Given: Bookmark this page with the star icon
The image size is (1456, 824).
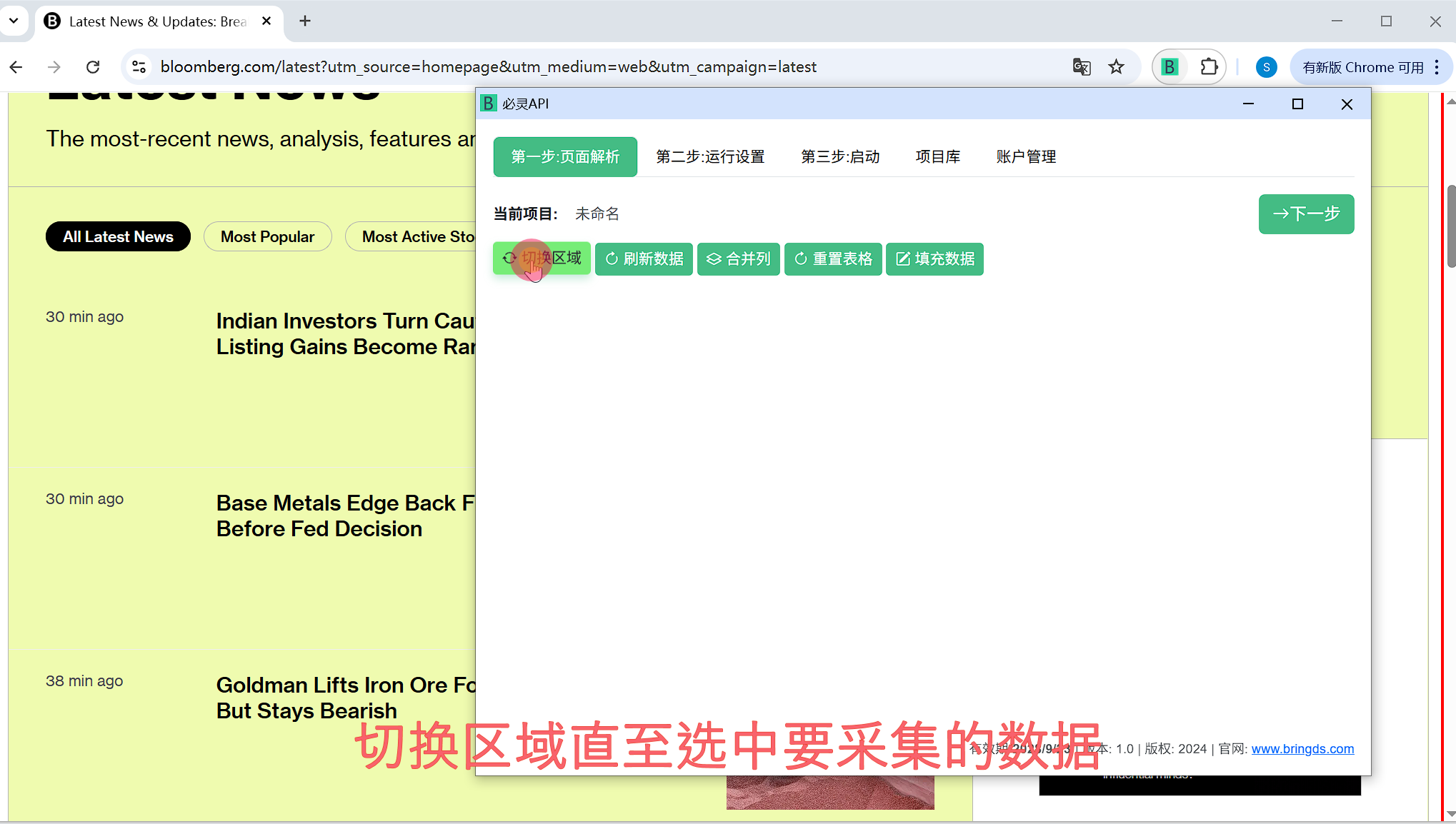Looking at the screenshot, I should (x=1116, y=67).
